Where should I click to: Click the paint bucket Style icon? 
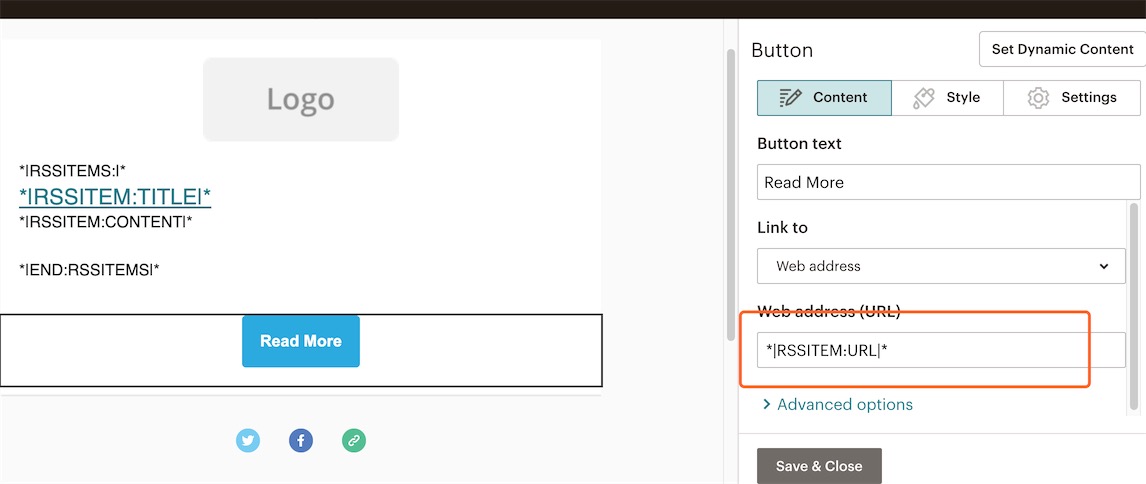click(x=923, y=98)
